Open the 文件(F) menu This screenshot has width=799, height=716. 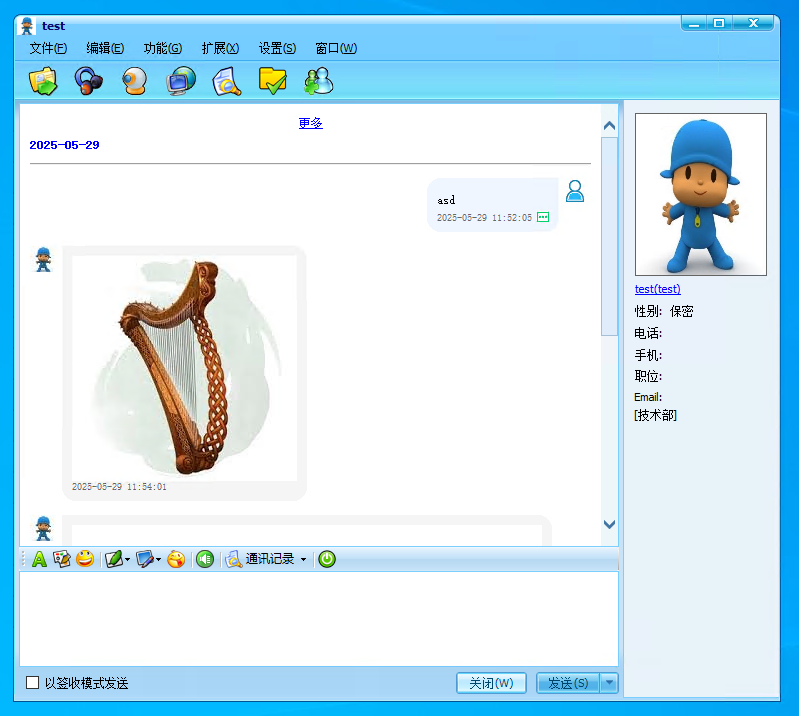click(x=48, y=48)
